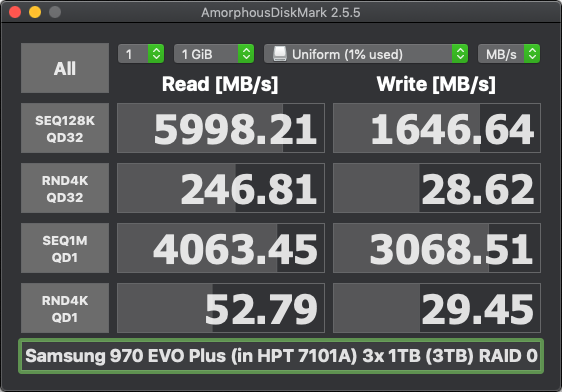Click the 52.79 read result
The image size is (562, 392).
tap(221, 308)
